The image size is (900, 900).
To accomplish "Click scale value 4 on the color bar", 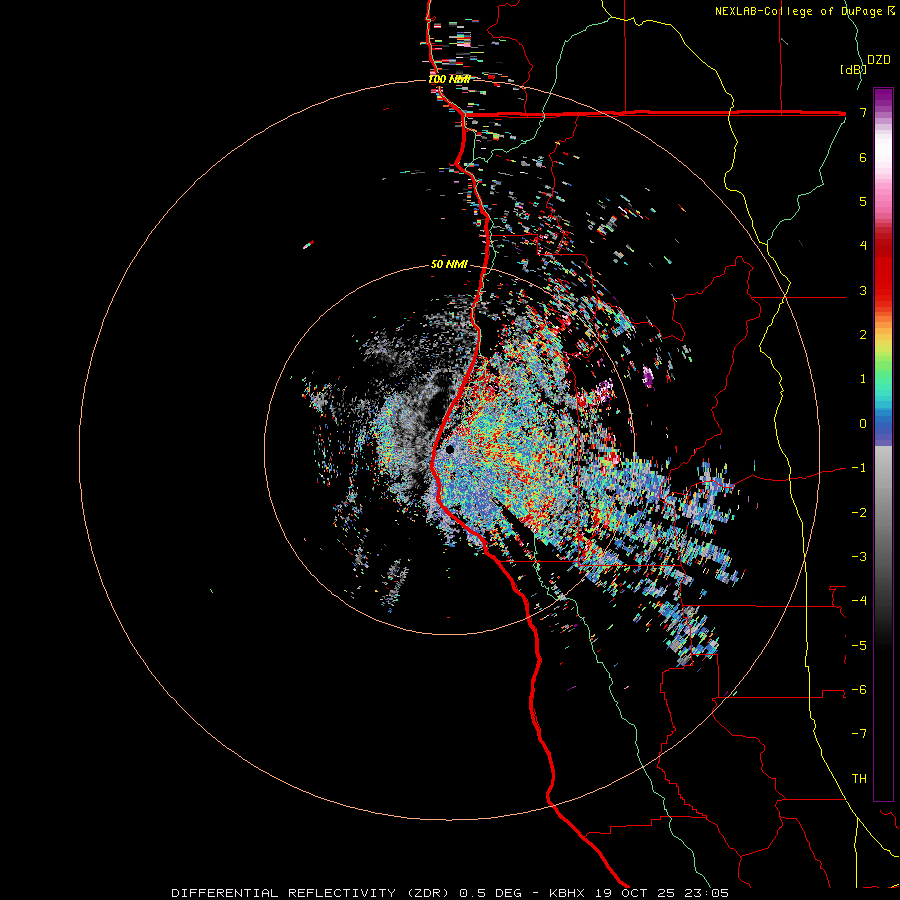I will (x=863, y=246).
